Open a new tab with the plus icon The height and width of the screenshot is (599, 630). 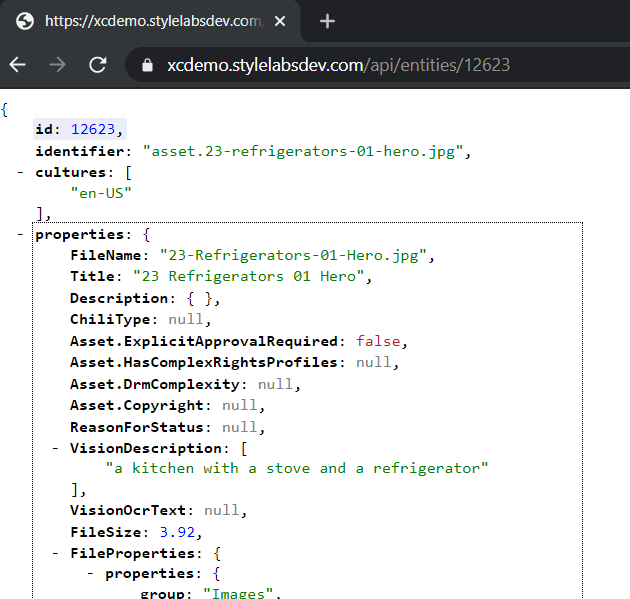(327, 21)
